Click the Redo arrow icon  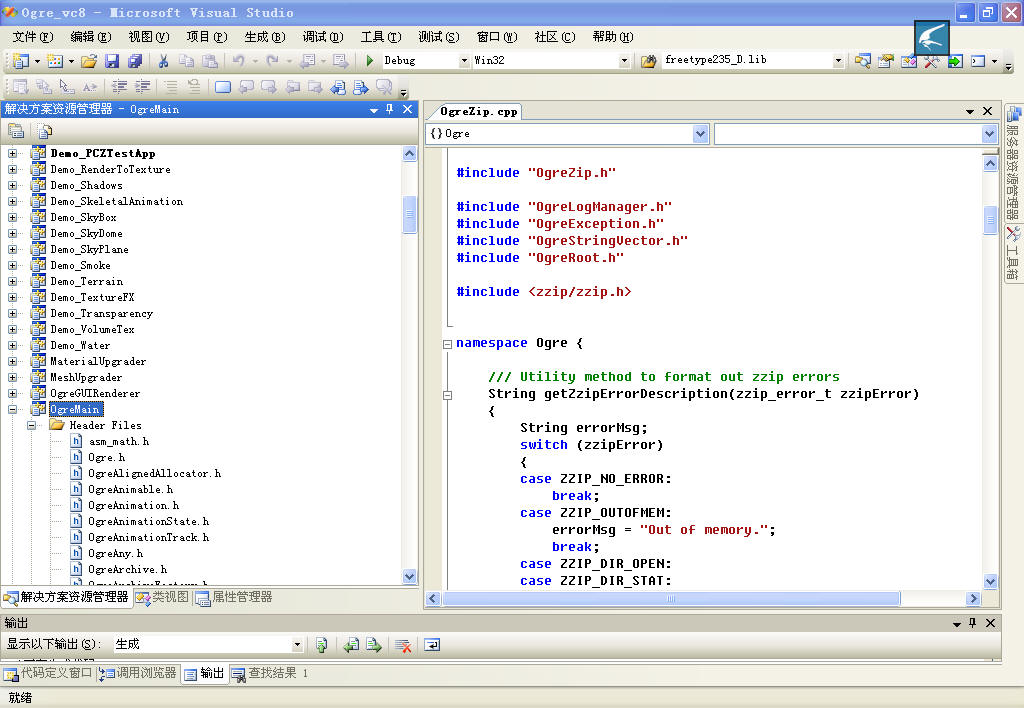click(x=272, y=61)
